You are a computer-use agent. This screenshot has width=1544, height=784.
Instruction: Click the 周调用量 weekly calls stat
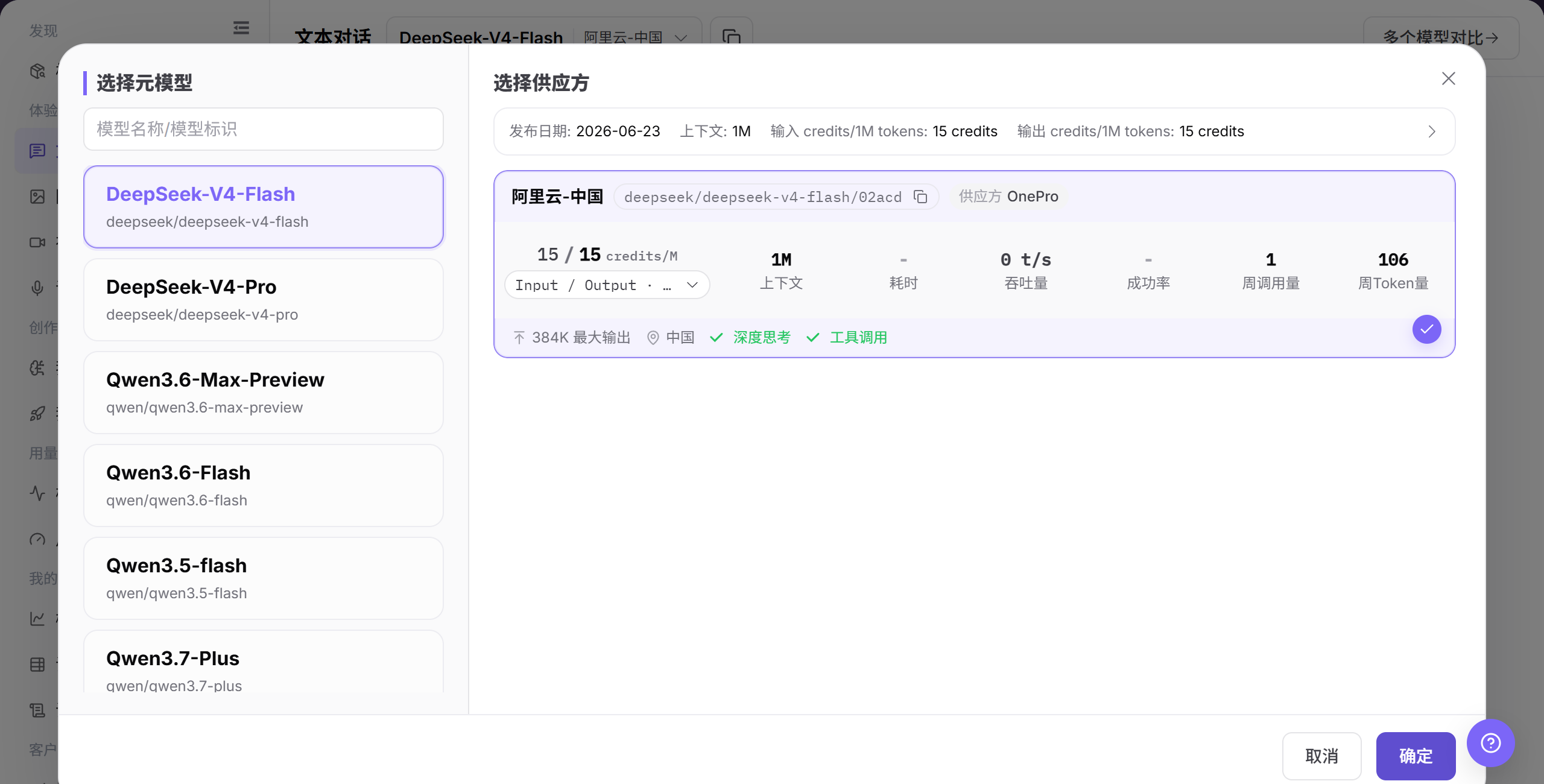pos(1271,271)
